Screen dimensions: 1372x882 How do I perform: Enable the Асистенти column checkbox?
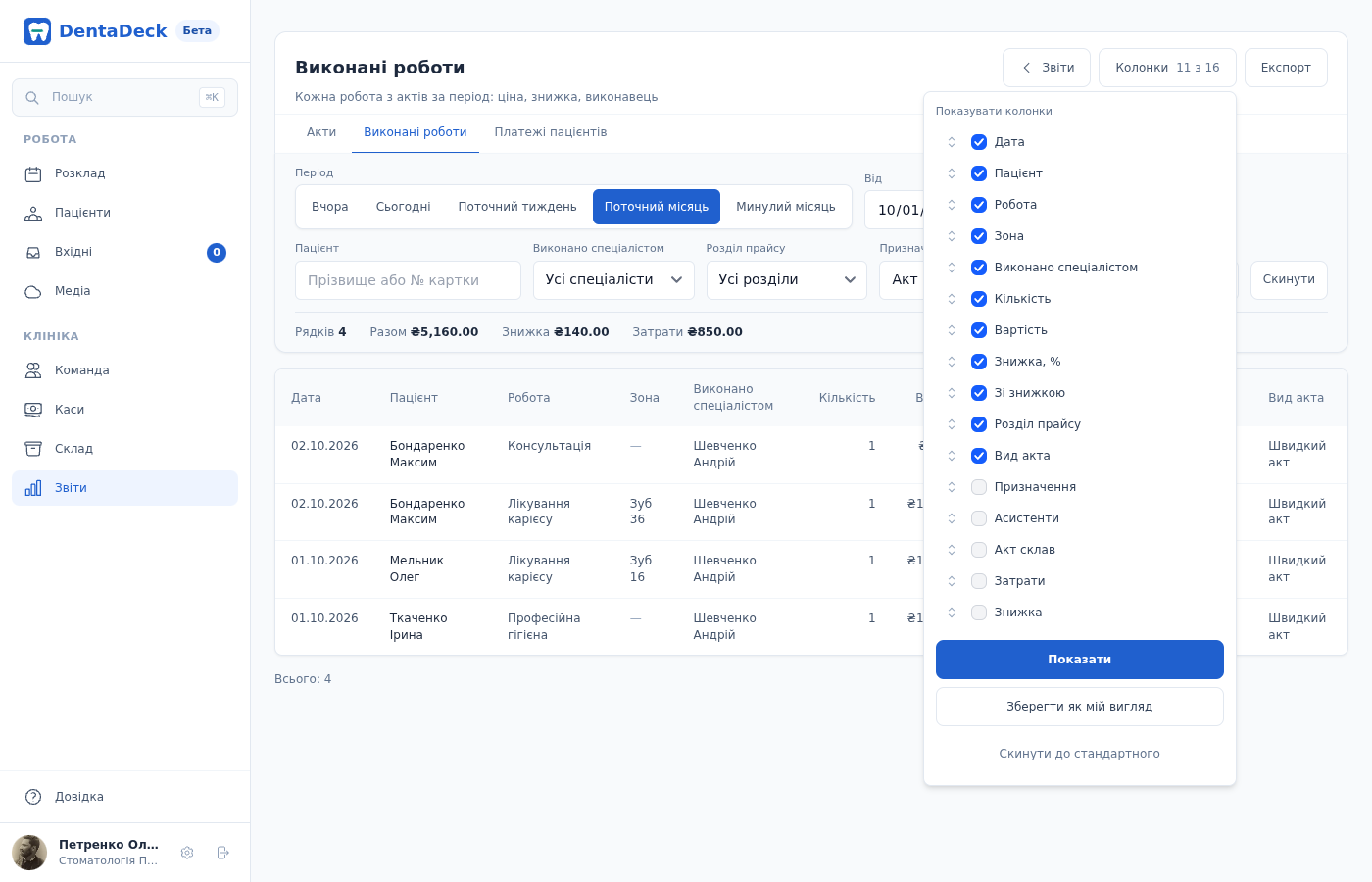coord(979,518)
